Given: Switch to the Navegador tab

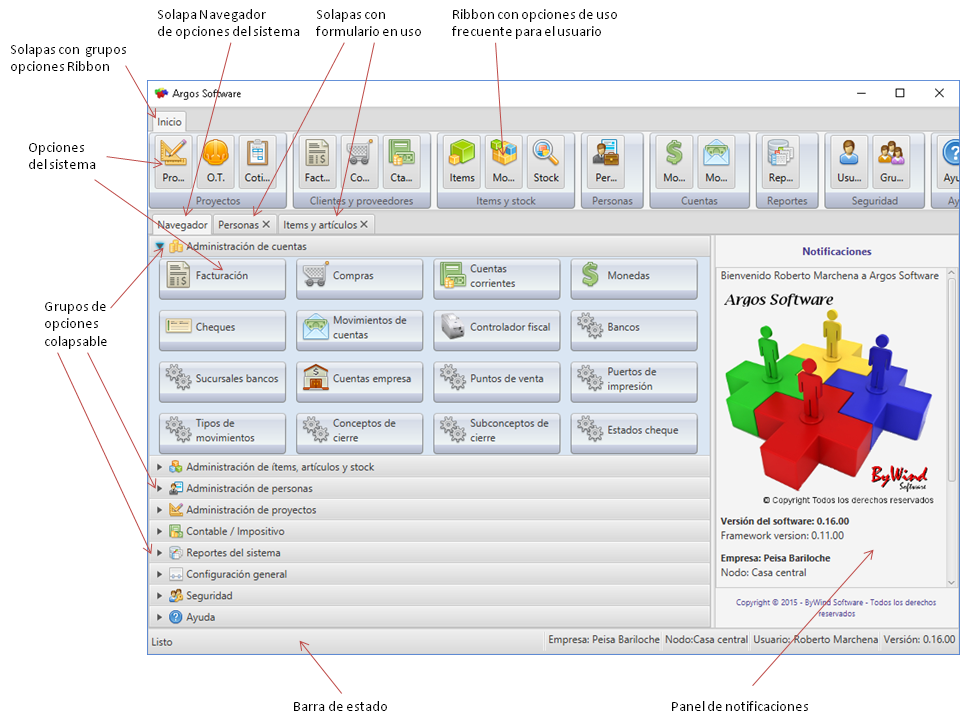Looking at the screenshot, I should (182, 225).
